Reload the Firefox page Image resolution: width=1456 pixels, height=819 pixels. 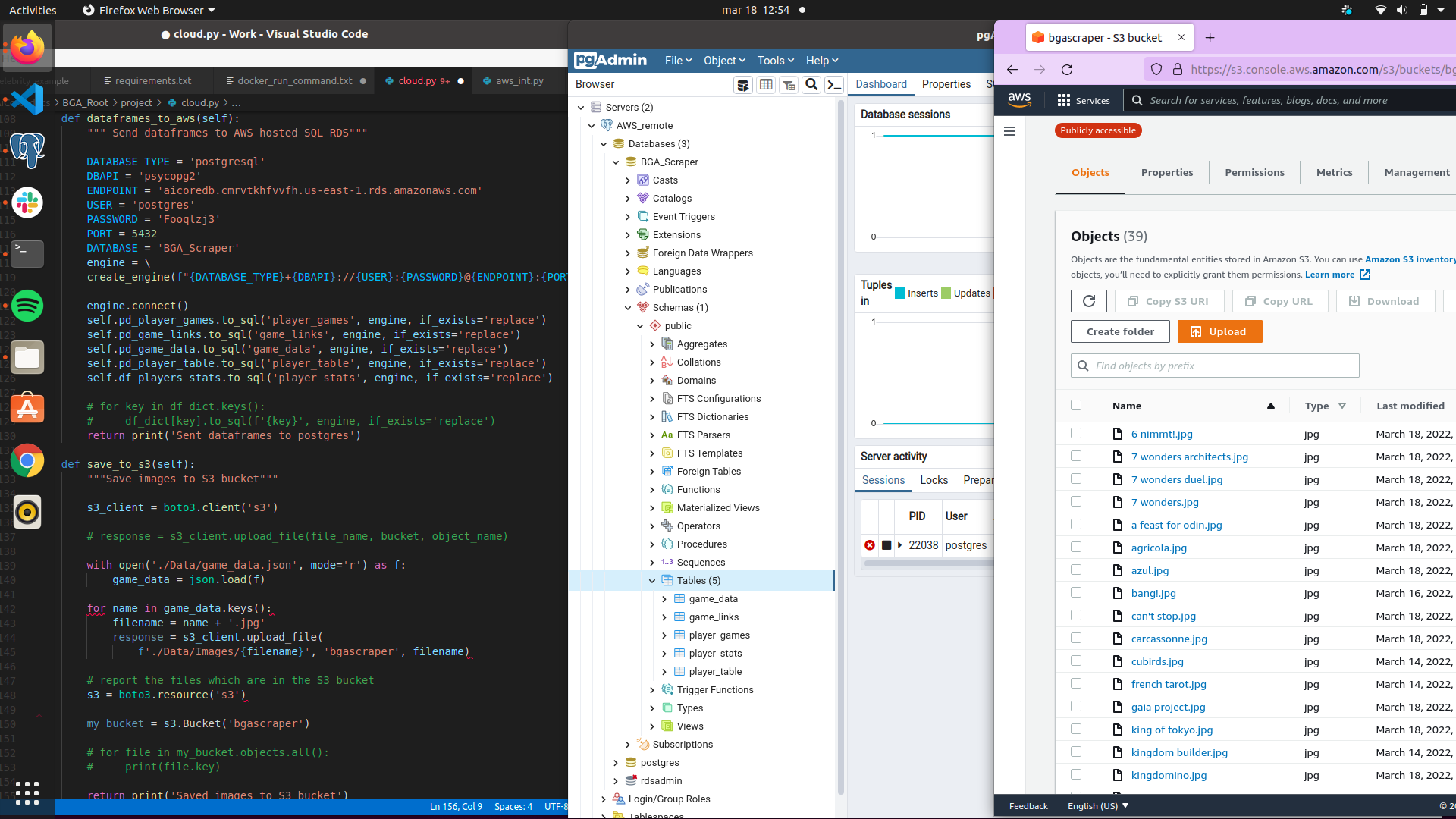1067,70
